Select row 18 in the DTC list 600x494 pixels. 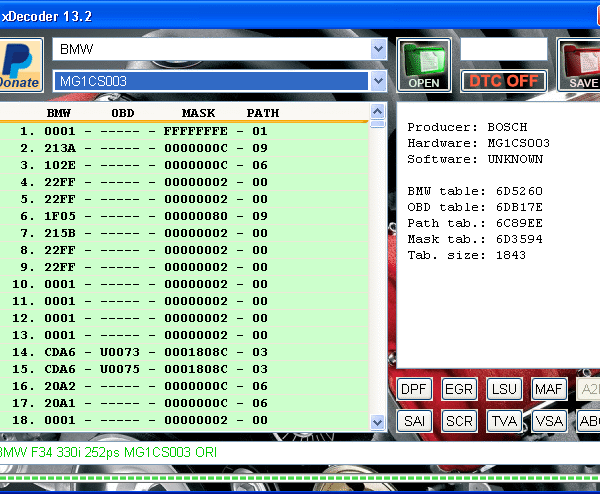point(184,420)
